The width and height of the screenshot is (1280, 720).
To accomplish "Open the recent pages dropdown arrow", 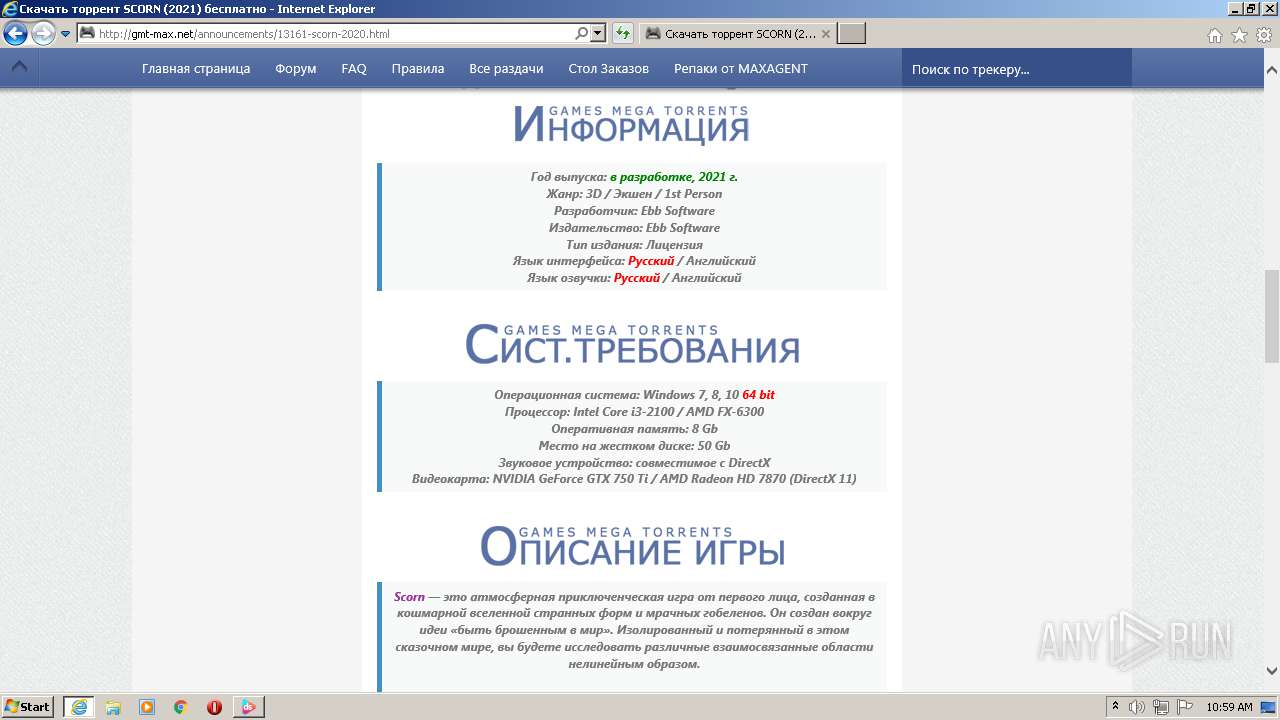I will tap(66, 34).
